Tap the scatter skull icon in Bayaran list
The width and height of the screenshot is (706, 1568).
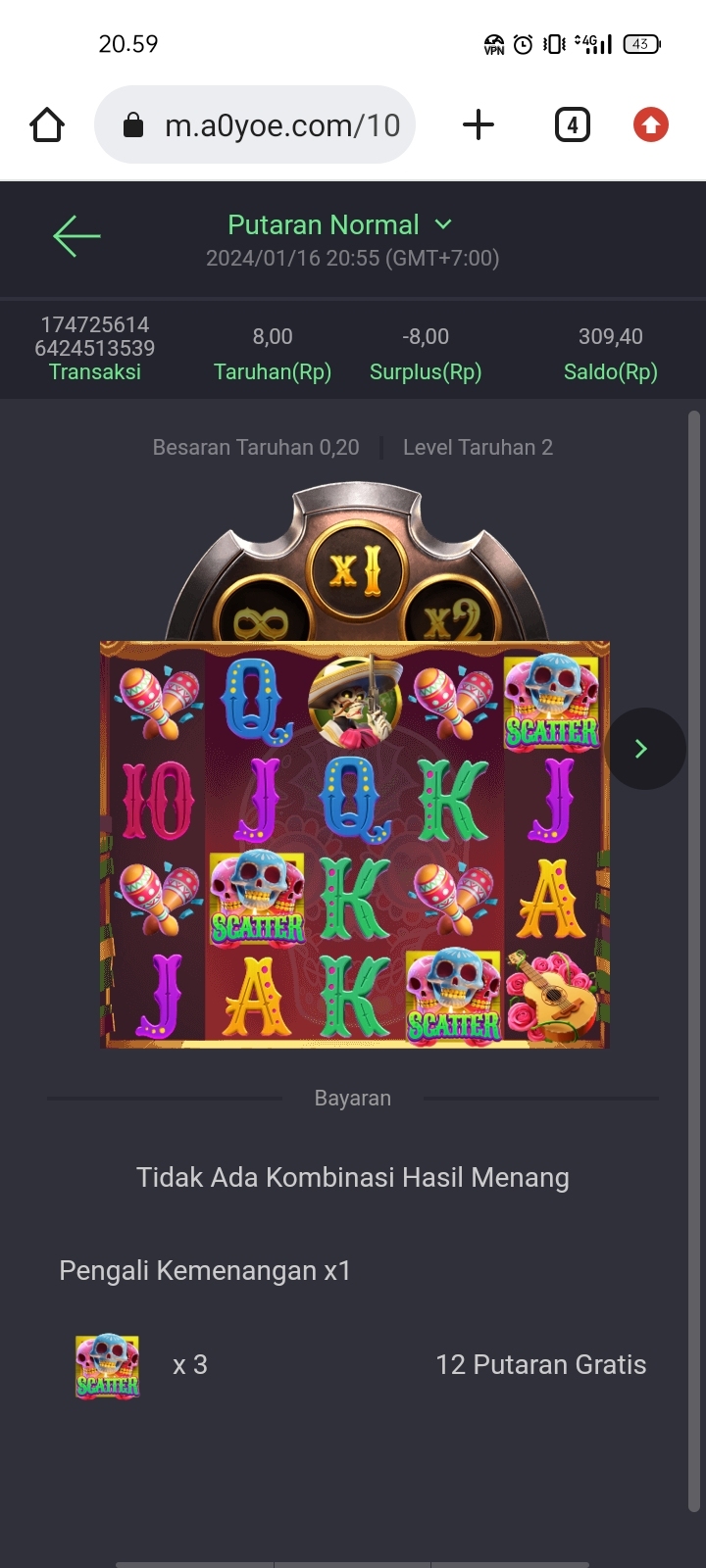pos(108,1365)
